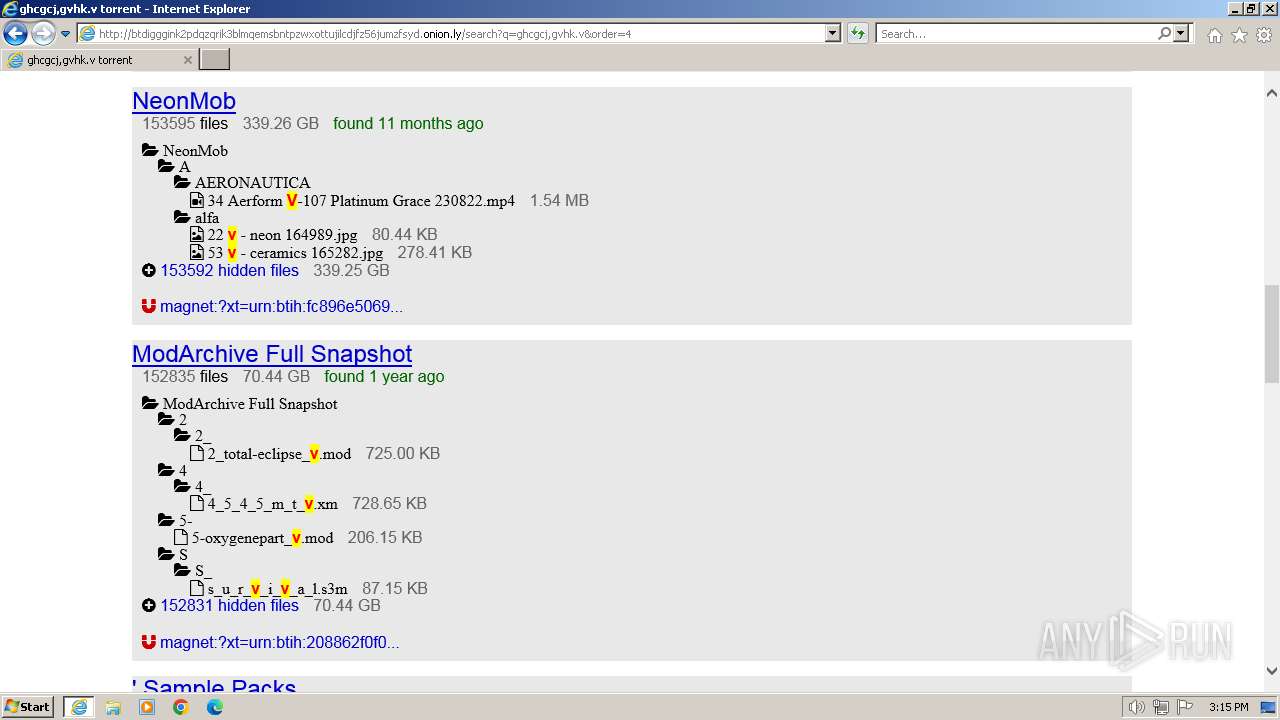Click inside the browser Search box

click(1015, 34)
